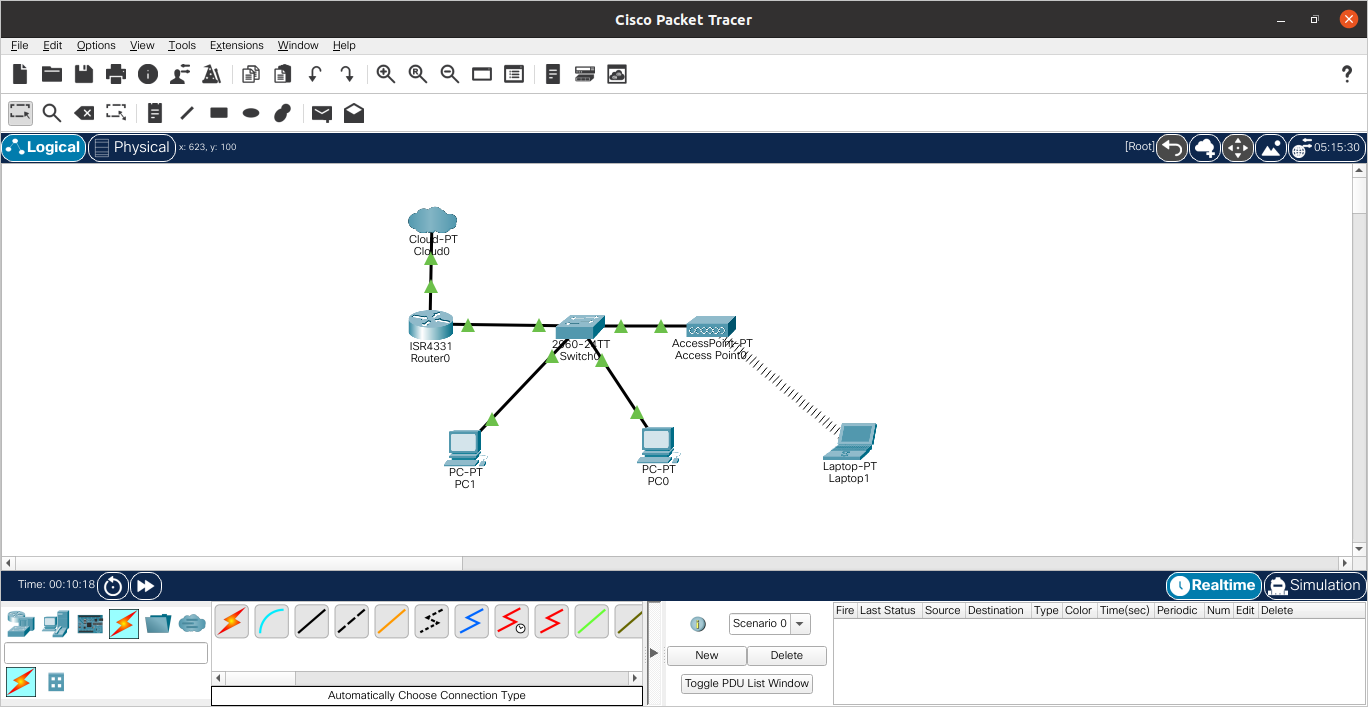This screenshot has width=1368, height=707.
Task: Zoom in with the plus magnifier icon
Action: pos(386,74)
